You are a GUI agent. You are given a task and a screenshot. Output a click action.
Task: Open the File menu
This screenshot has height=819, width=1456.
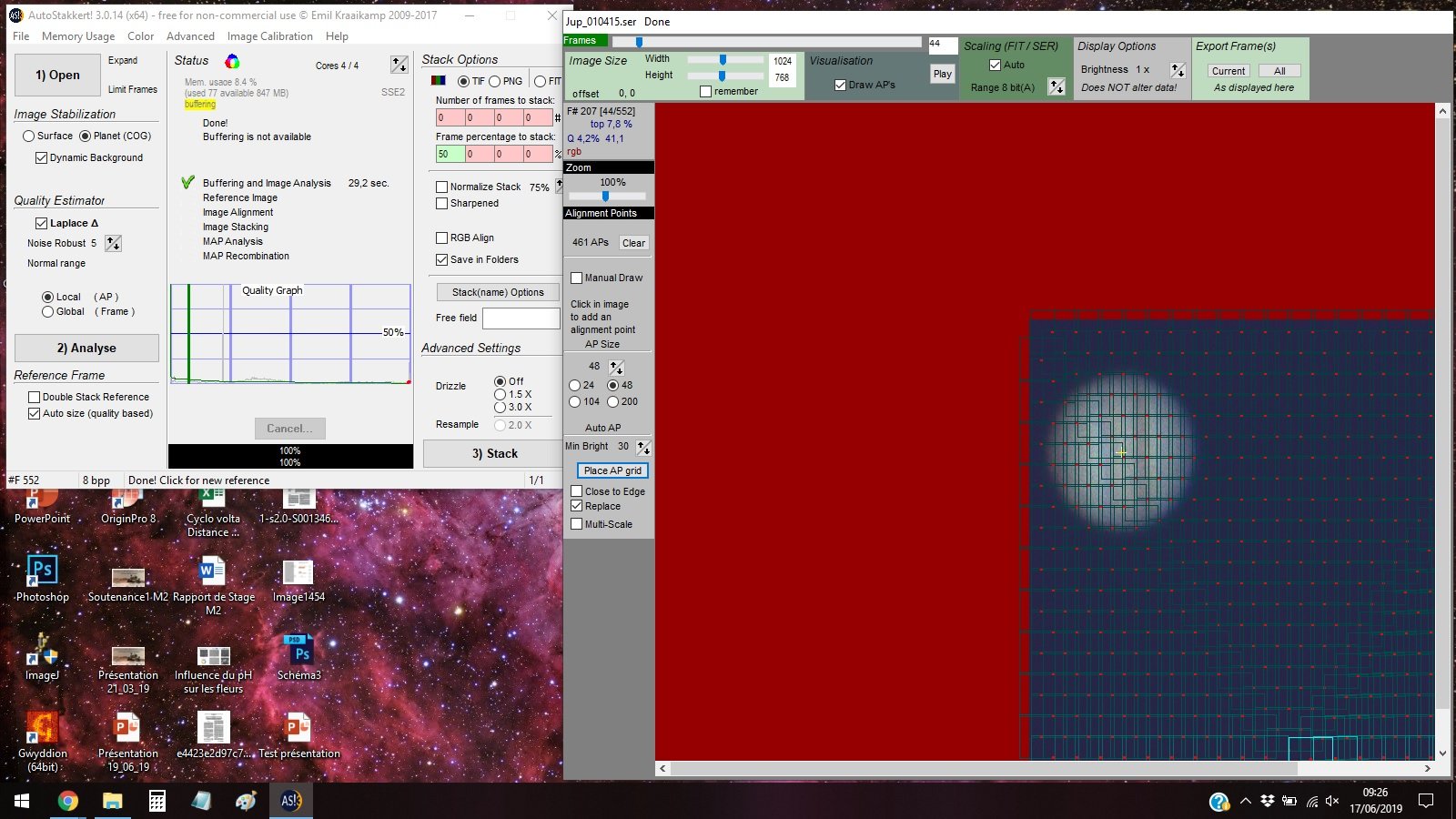tap(21, 36)
